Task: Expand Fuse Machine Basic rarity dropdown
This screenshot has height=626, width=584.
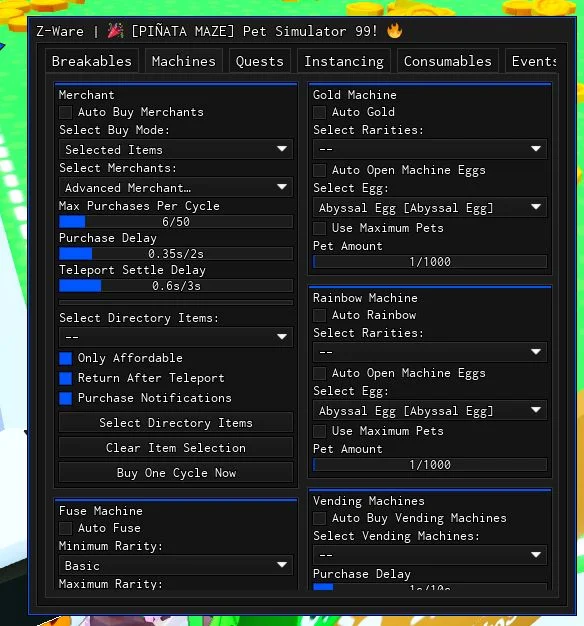Action: [176, 565]
